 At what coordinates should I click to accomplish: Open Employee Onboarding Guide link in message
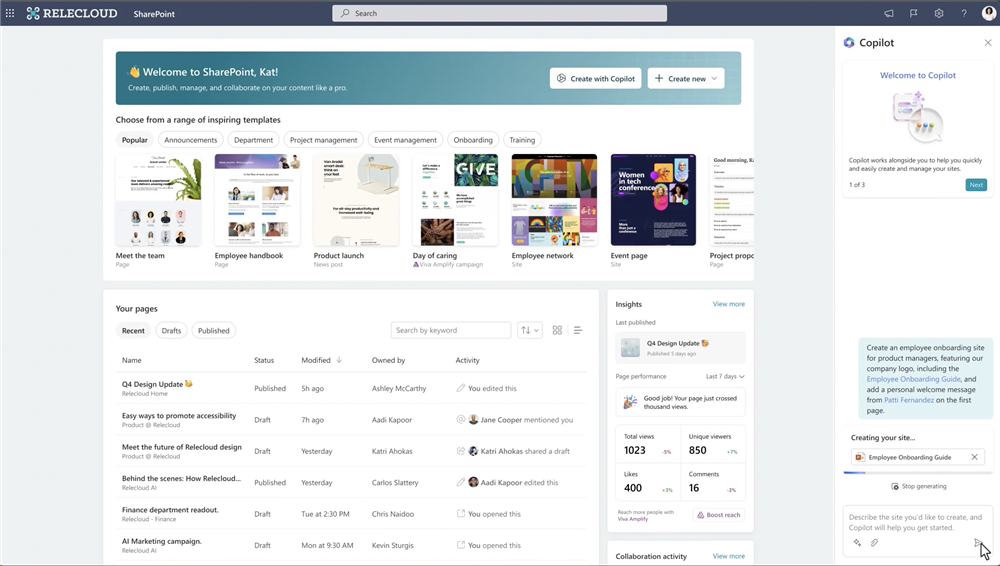point(913,379)
